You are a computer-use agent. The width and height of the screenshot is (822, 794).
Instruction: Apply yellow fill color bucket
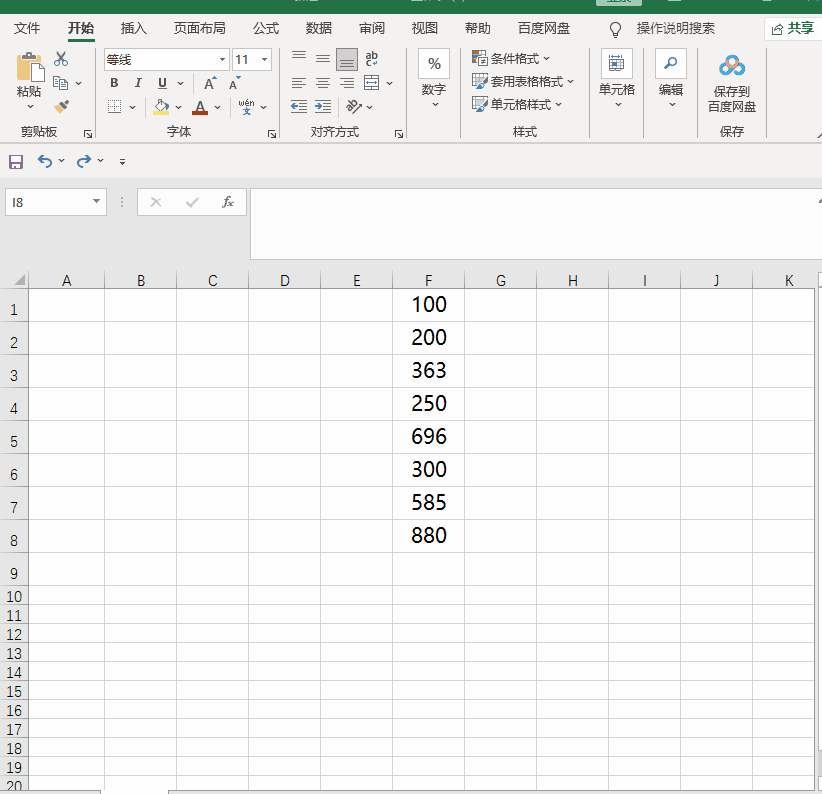161,107
